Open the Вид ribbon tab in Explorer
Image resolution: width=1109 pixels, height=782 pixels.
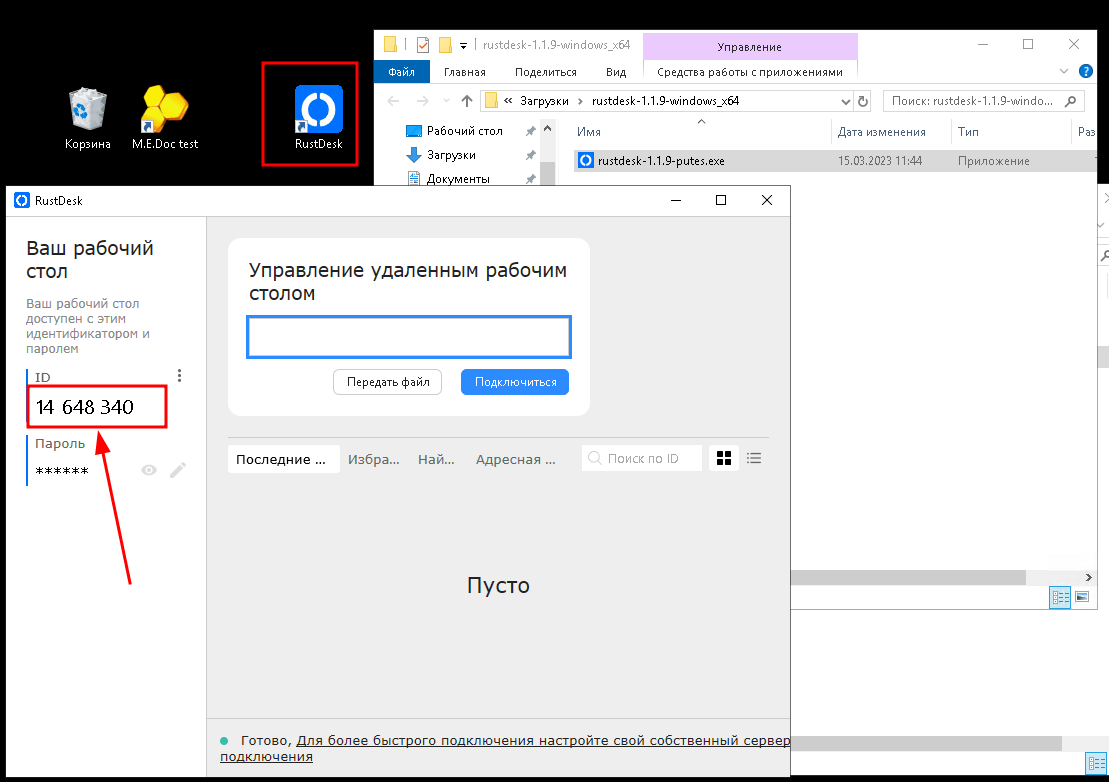click(616, 71)
